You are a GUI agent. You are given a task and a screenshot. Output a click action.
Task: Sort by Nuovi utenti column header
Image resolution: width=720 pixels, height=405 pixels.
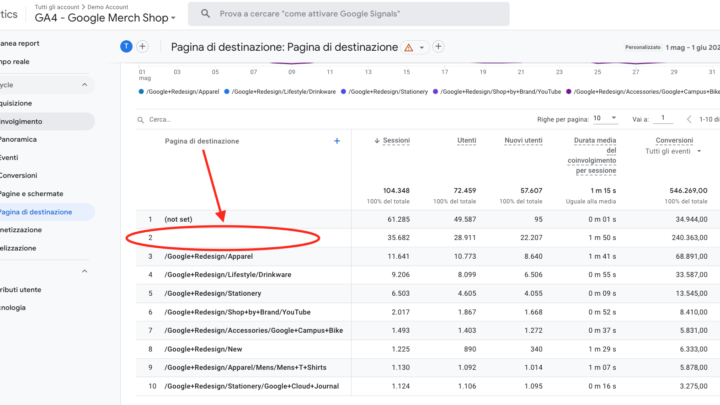point(523,141)
